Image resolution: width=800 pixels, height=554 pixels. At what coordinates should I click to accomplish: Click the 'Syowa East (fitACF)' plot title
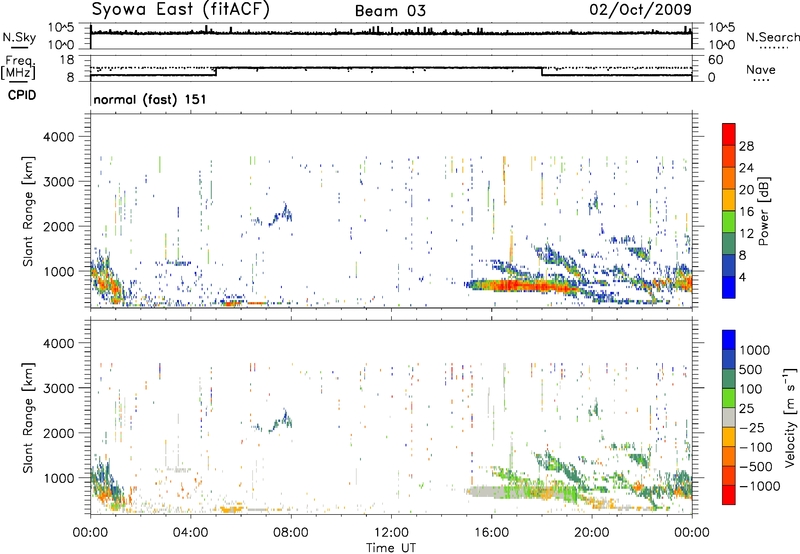(x=180, y=9)
